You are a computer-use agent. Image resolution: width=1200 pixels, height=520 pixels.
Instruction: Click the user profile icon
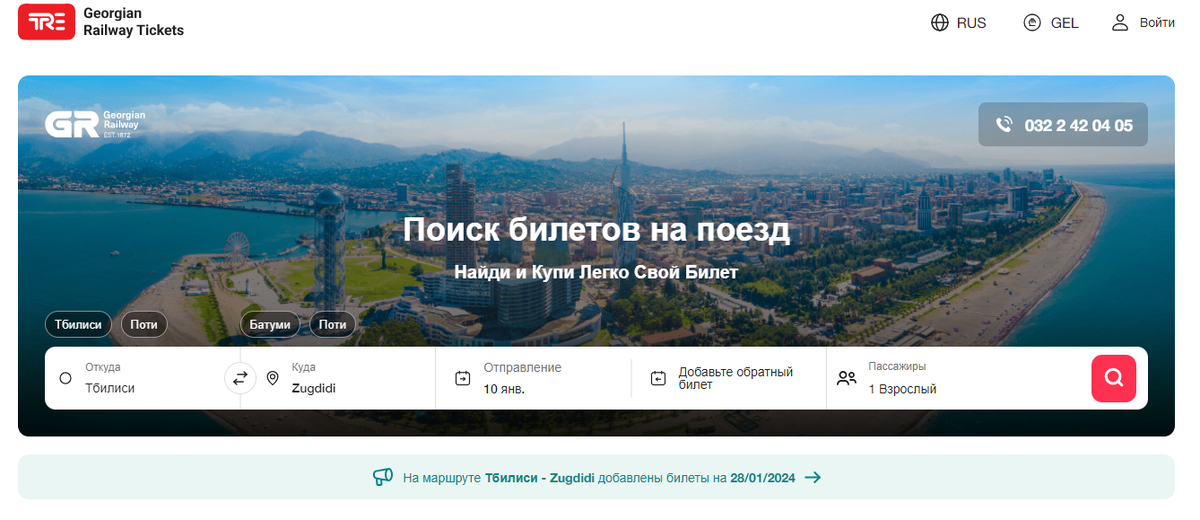coord(1120,22)
